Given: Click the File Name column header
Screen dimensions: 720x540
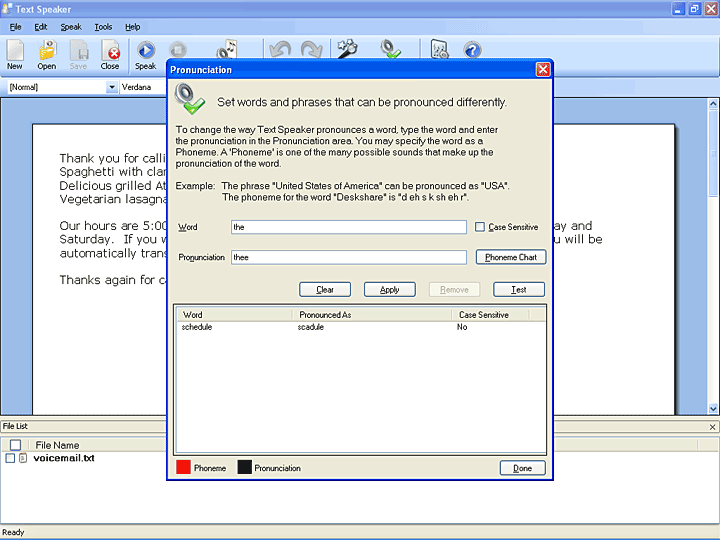Looking at the screenshot, I should click(57, 445).
